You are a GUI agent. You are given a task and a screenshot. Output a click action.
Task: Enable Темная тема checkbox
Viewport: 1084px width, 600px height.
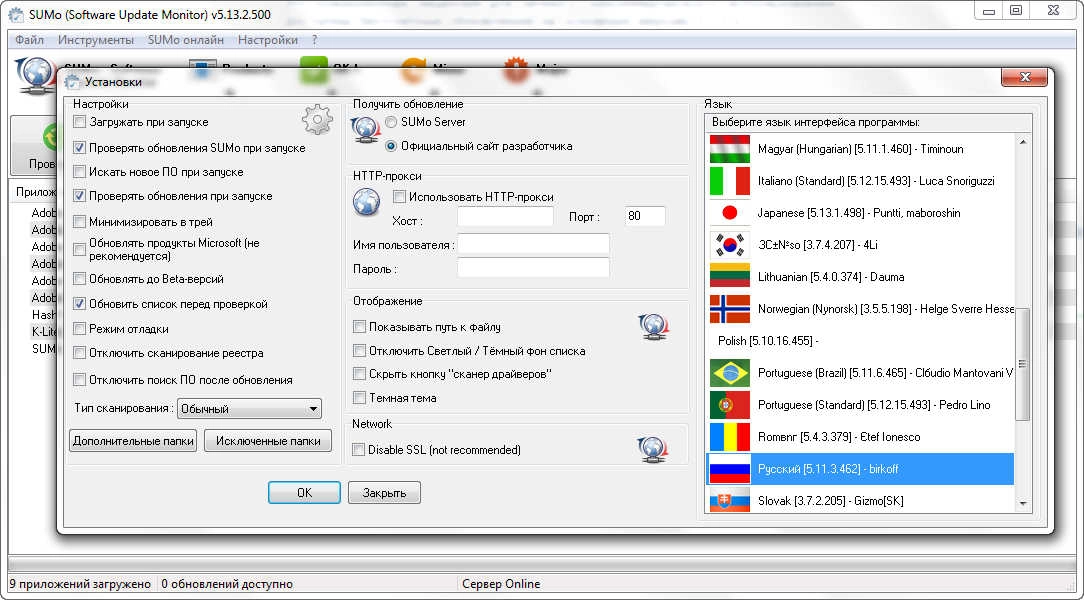(x=359, y=397)
